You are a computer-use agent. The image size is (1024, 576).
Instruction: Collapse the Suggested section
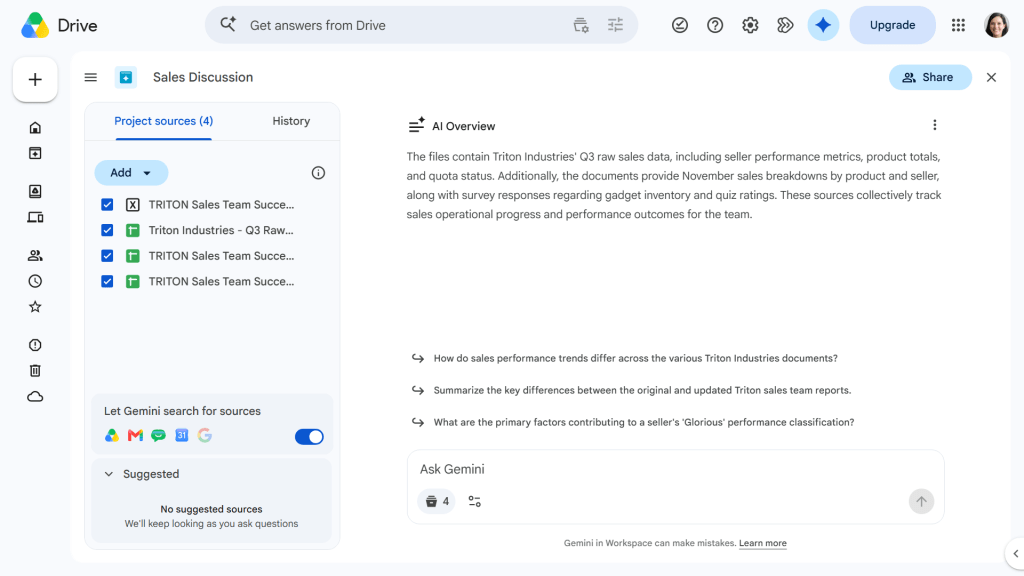109,474
